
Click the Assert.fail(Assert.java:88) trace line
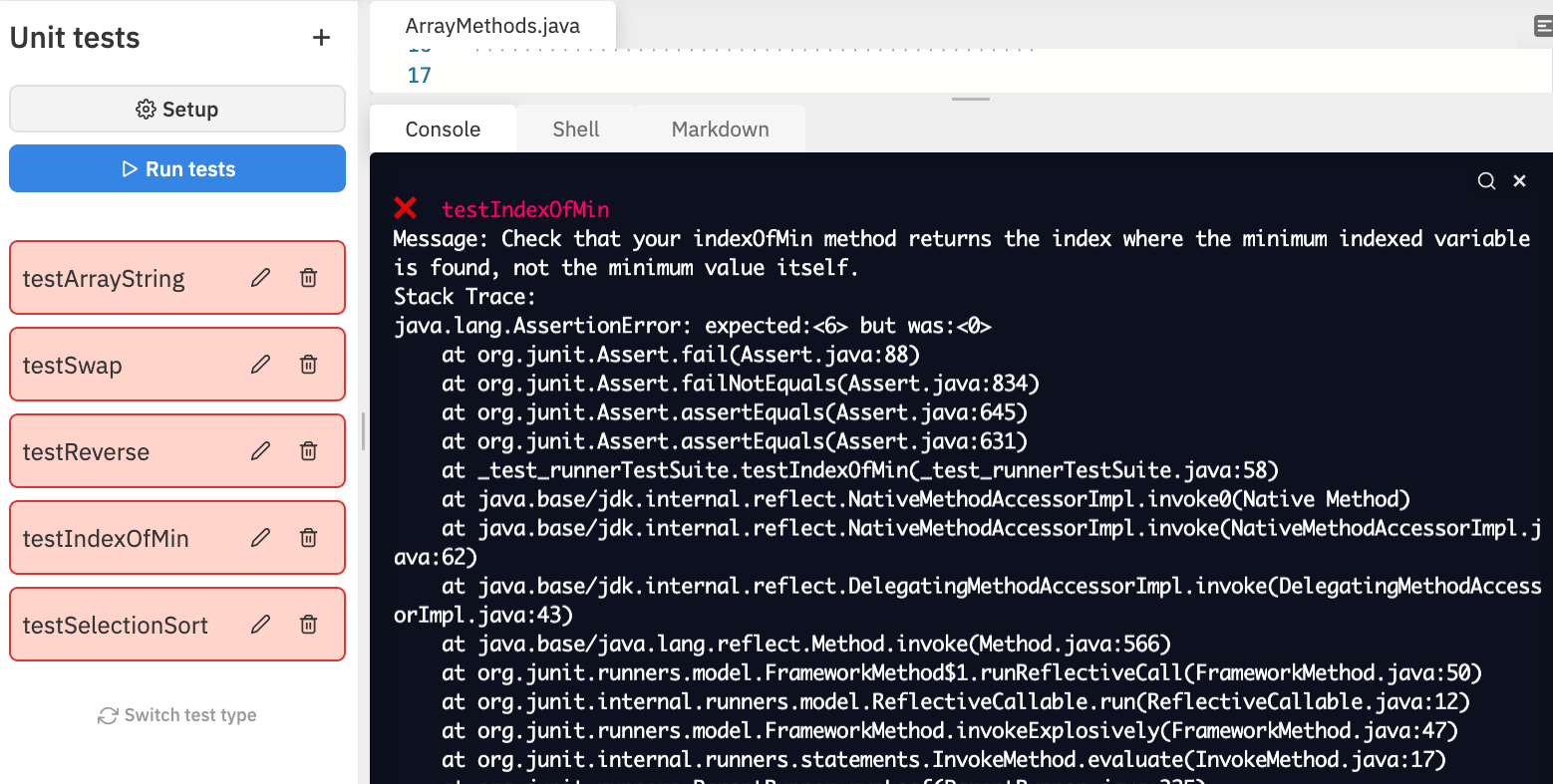tap(681, 355)
